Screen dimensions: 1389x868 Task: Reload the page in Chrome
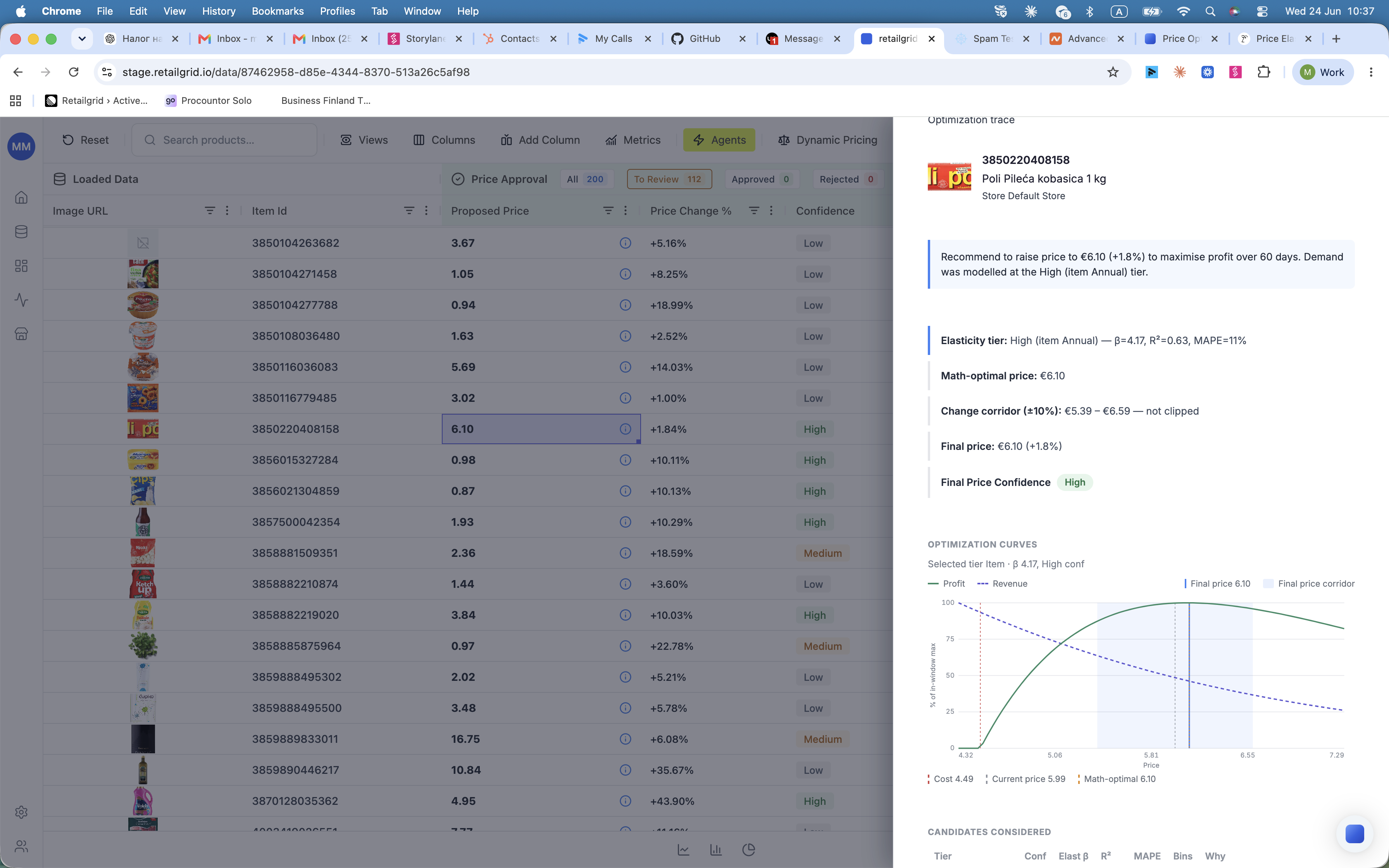(74, 72)
